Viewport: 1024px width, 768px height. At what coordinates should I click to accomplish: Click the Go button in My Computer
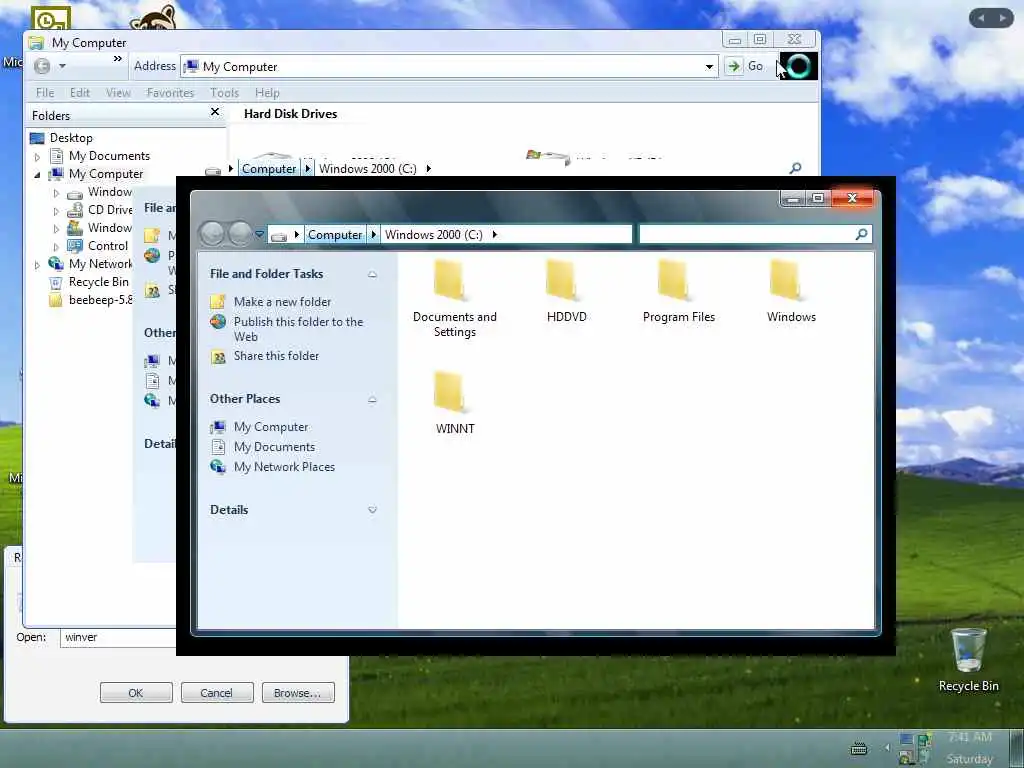coord(746,66)
